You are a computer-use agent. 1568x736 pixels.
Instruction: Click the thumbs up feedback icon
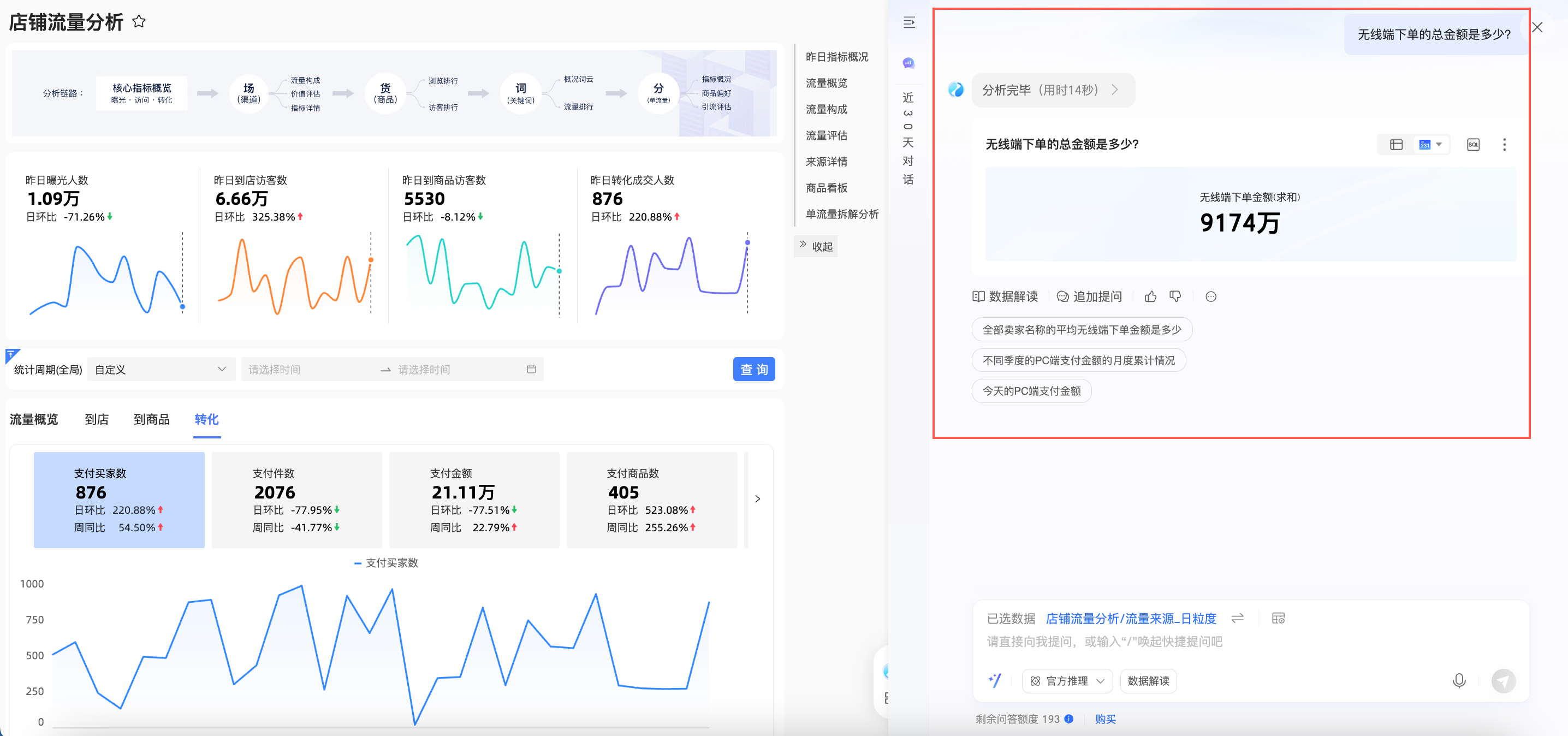(x=1150, y=296)
